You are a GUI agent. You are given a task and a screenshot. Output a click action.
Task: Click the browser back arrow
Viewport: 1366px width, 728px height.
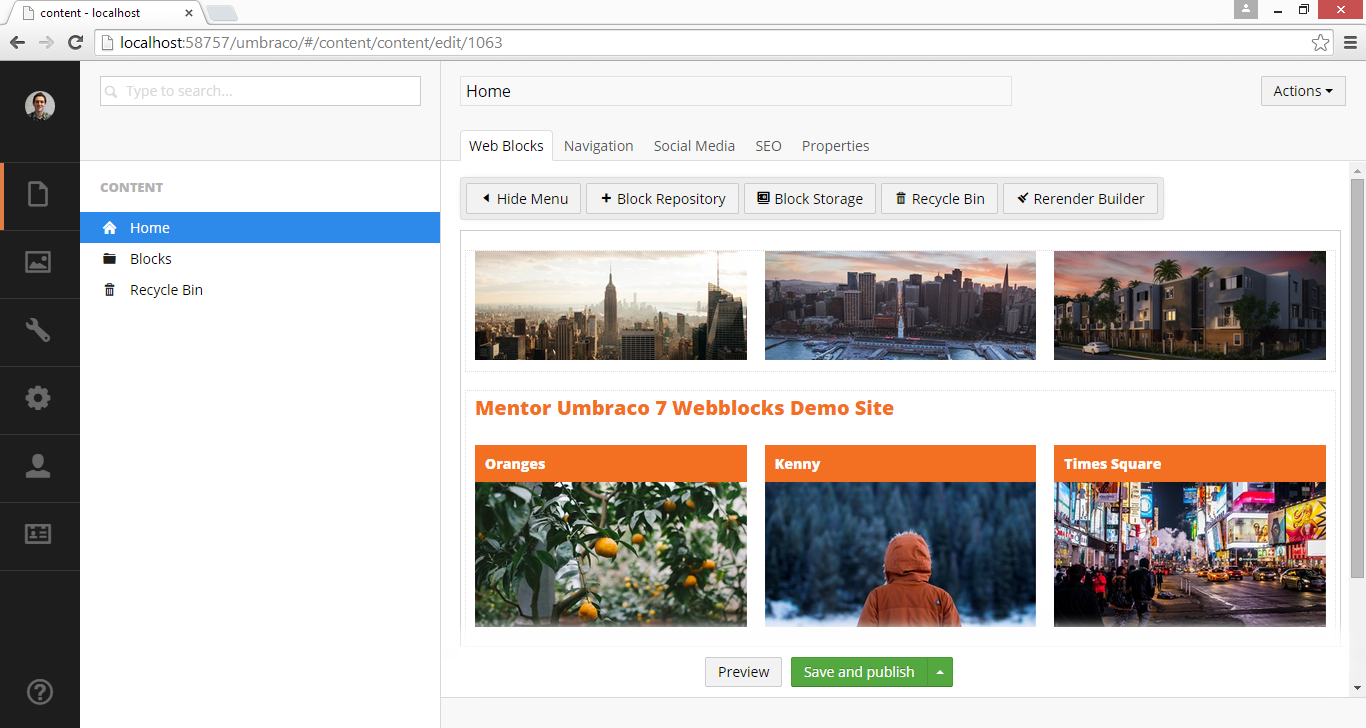pos(17,42)
